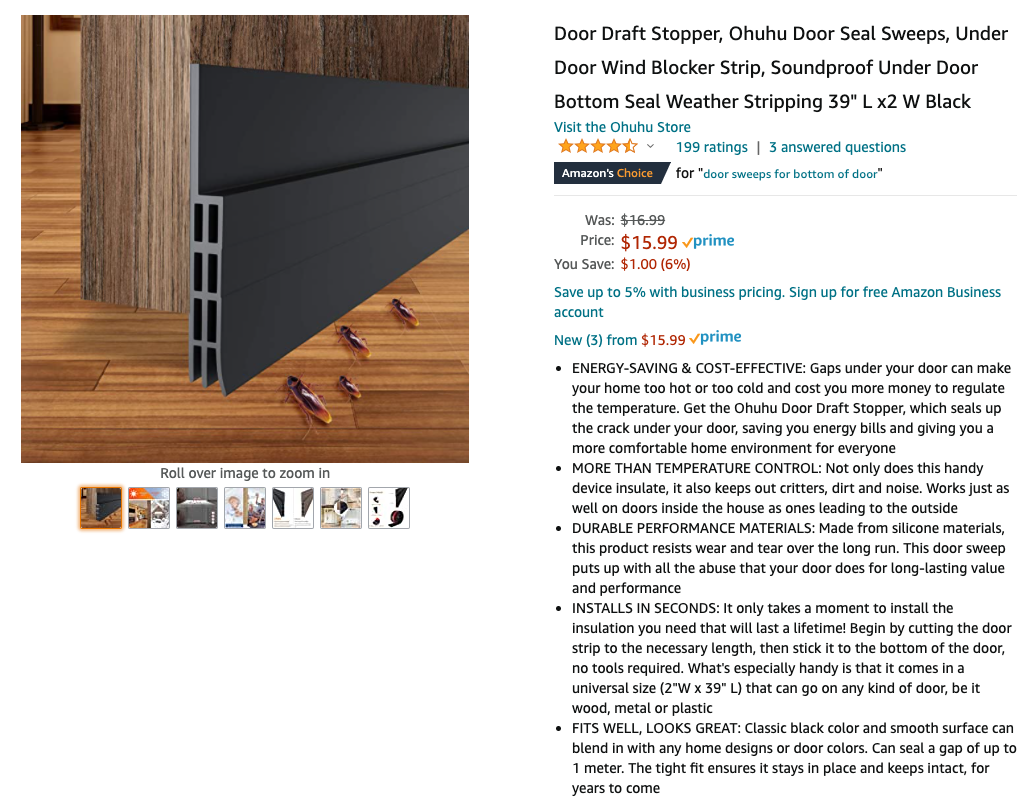
Task: Open the star rating dropdown chevron
Action: coord(650,146)
